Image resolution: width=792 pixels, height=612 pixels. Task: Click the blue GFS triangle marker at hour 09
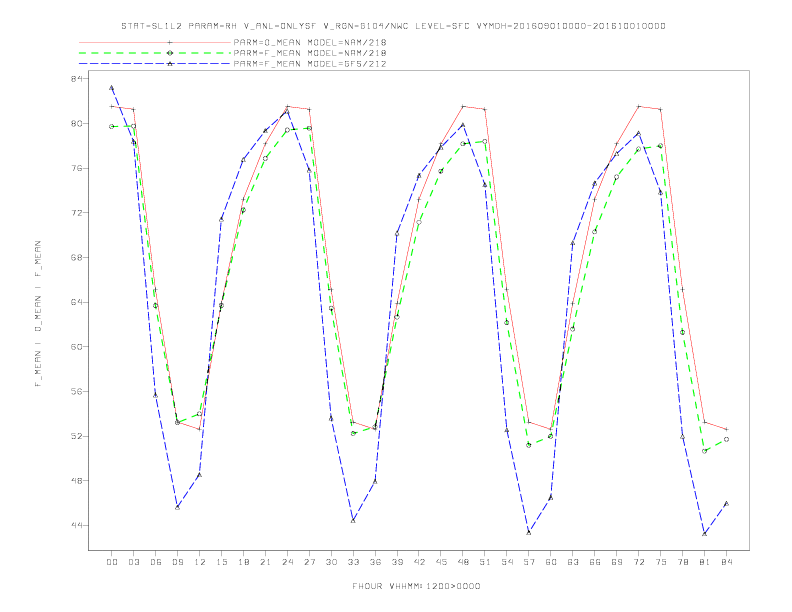(177, 507)
